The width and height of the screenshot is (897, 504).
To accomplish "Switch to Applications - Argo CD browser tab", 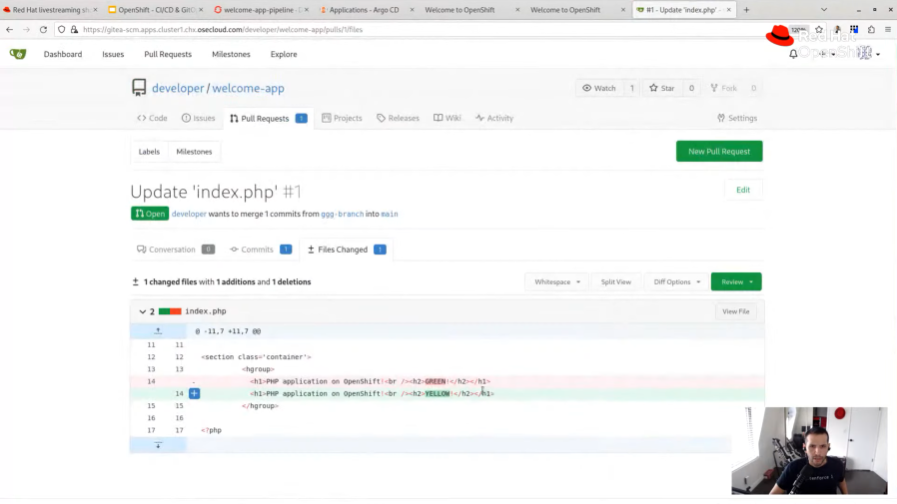I will [x=365, y=10].
